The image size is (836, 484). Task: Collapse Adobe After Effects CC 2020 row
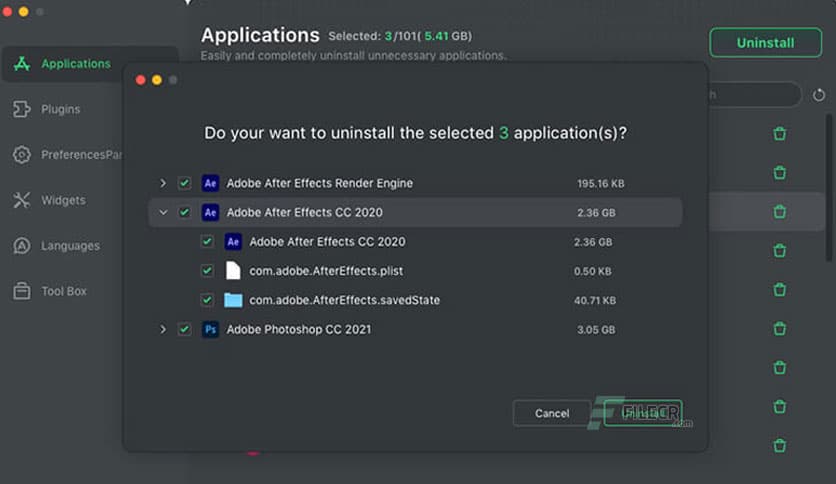[163, 213]
